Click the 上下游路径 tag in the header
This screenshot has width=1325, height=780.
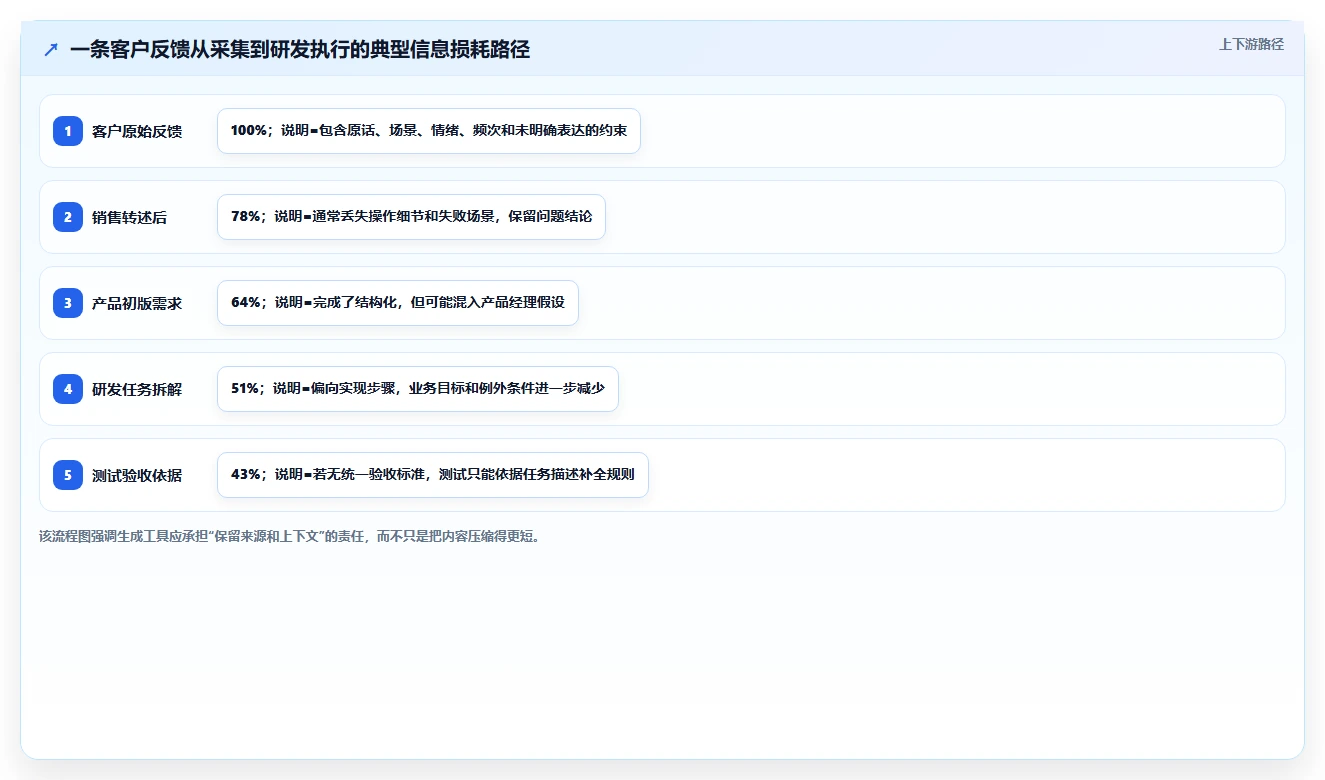(1251, 45)
